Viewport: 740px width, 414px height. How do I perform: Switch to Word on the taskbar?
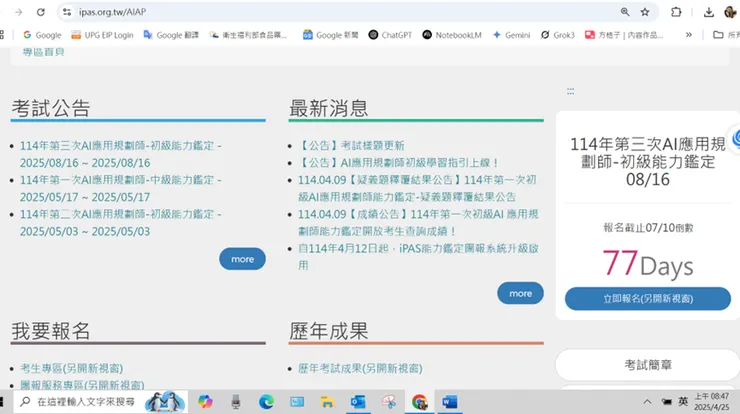pos(450,402)
